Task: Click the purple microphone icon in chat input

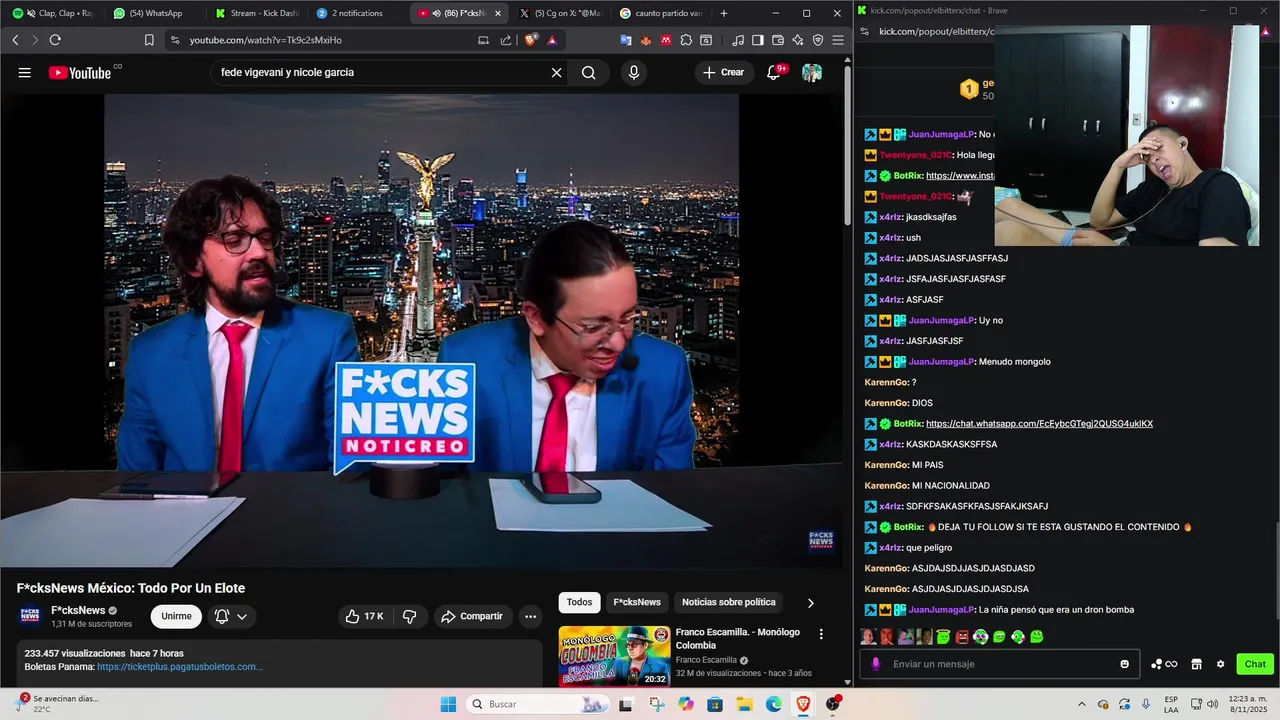Action: (876, 664)
